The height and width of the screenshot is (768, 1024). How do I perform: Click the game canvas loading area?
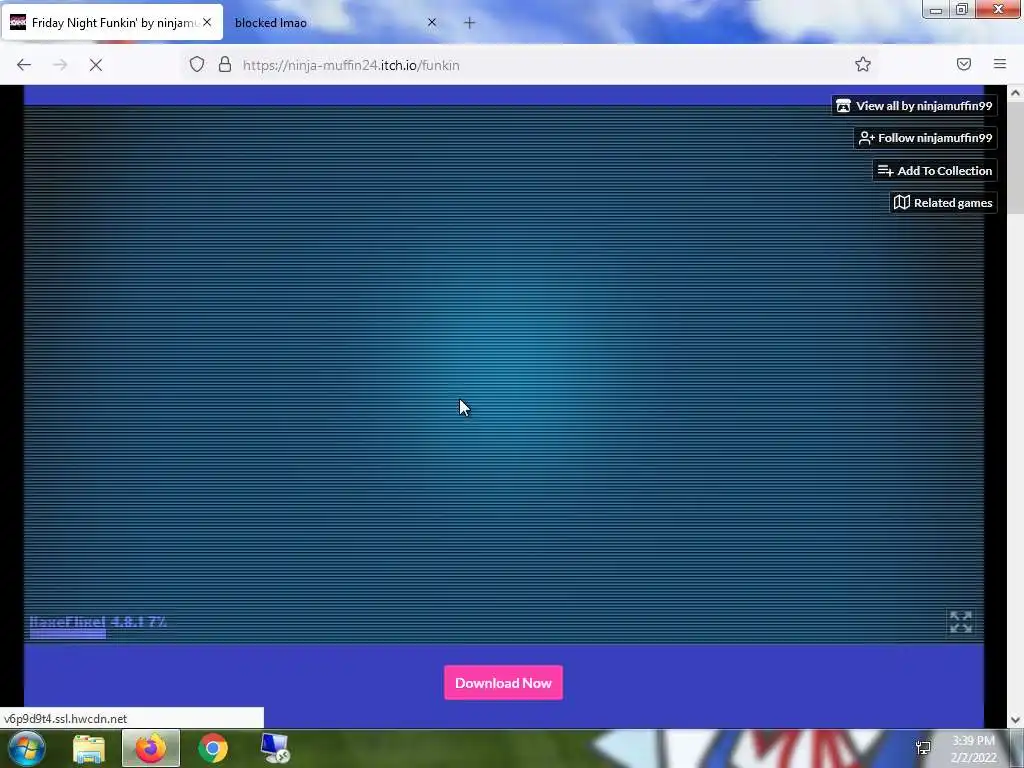point(504,374)
